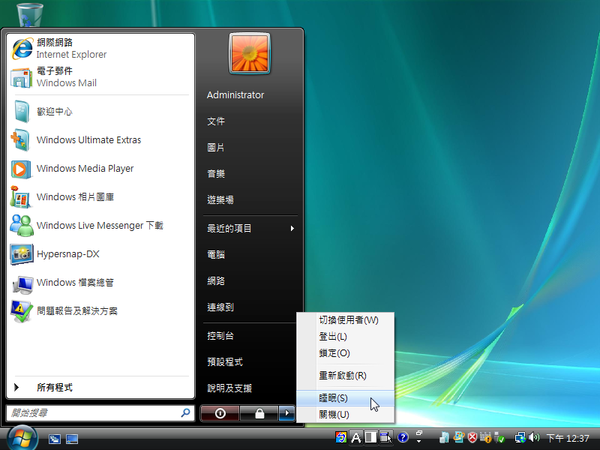
Task: Select 鎖定(O) lock
Action: click(x=346, y=353)
